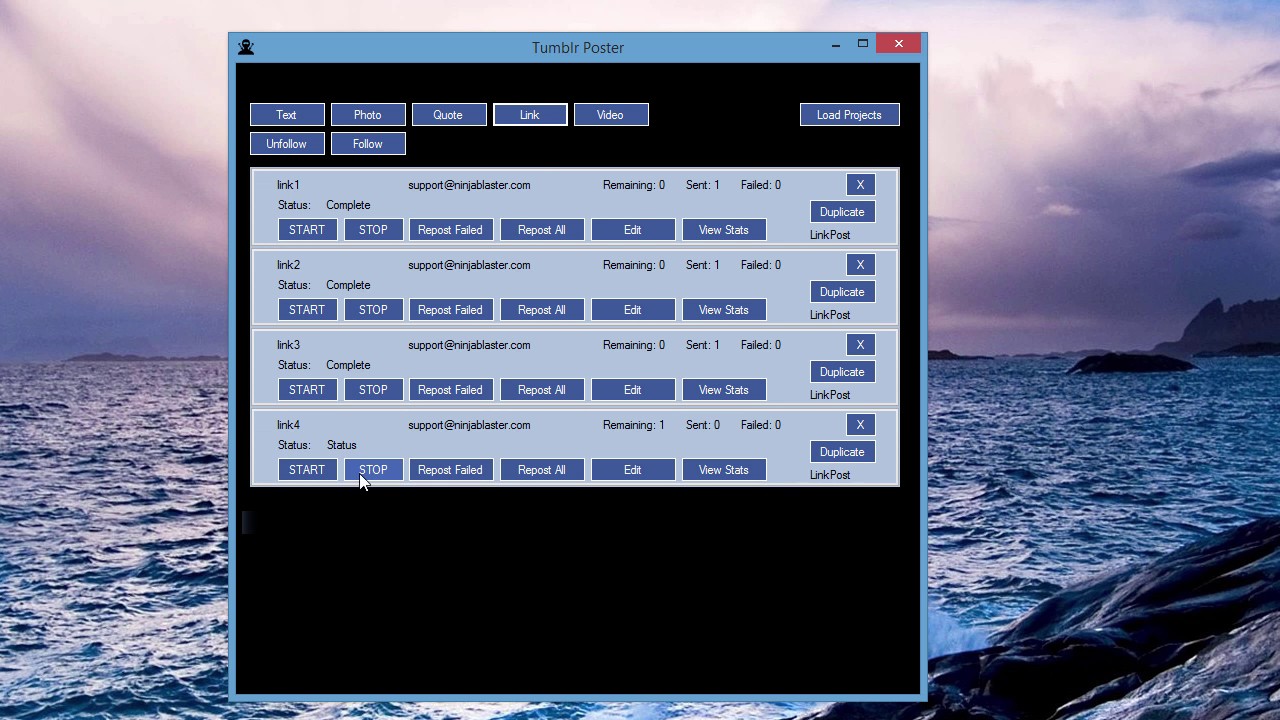The width and height of the screenshot is (1280, 720).
Task: Repost all posts for link3
Action: 542,390
